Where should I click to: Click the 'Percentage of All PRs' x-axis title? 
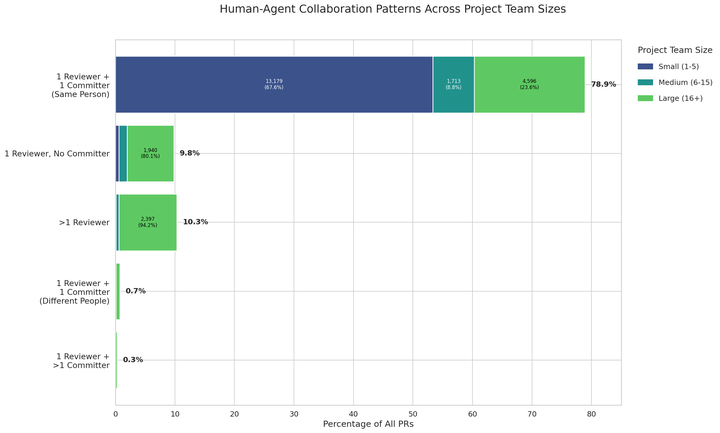pos(368,424)
